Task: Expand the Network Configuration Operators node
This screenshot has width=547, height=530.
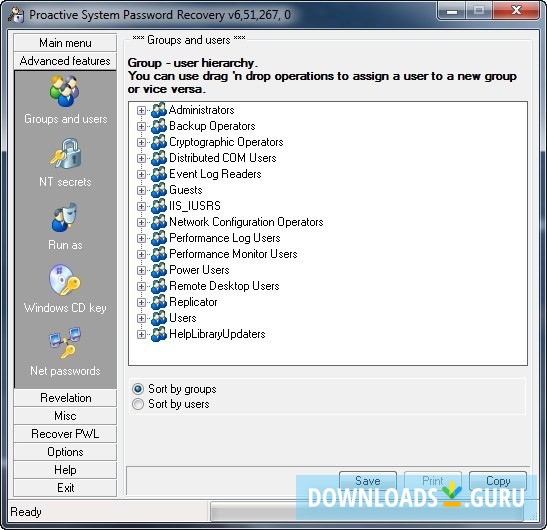Action: (x=141, y=222)
